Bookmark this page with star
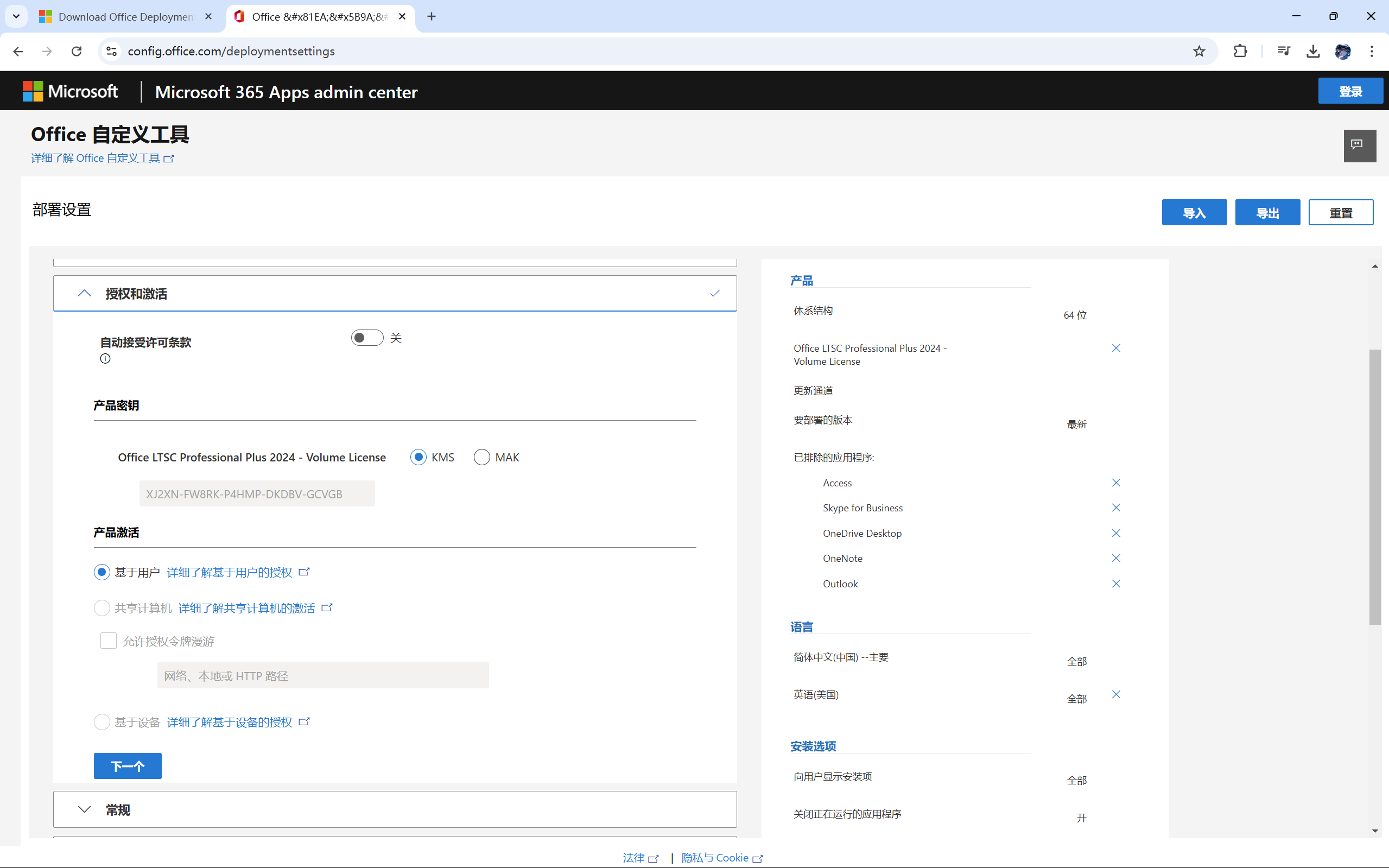This screenshot has width=1389, height=868. coord(1199,51)
